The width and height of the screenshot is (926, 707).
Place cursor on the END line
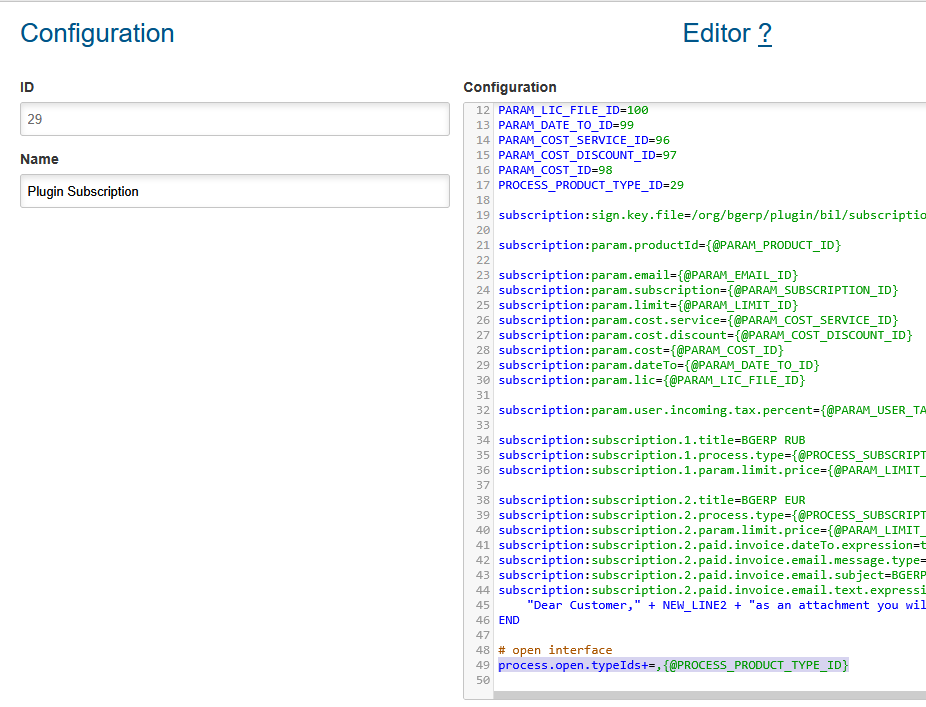coord(509,620)
